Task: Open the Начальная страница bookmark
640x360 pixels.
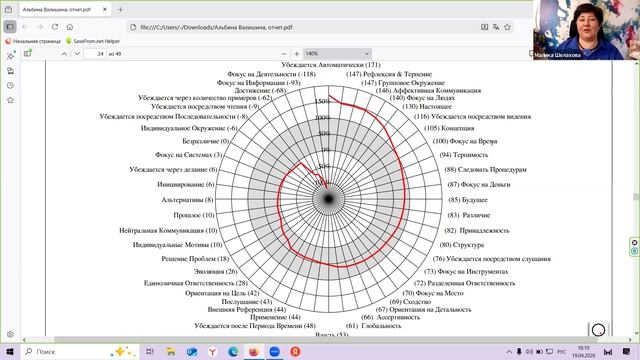Action: [x=33, y=41]
